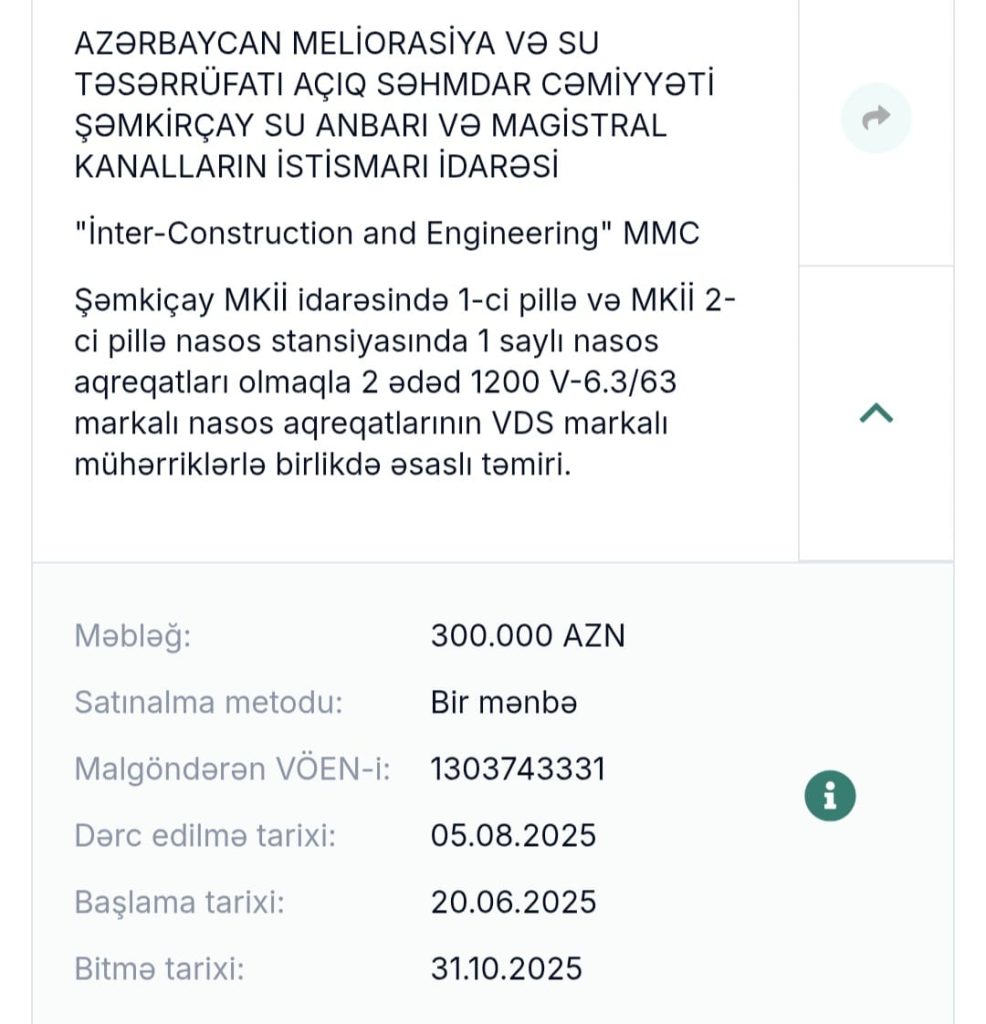Collapse the contract details with the chevron
The width and height of the screenshot is (986, 1024).
pos(876,413)
